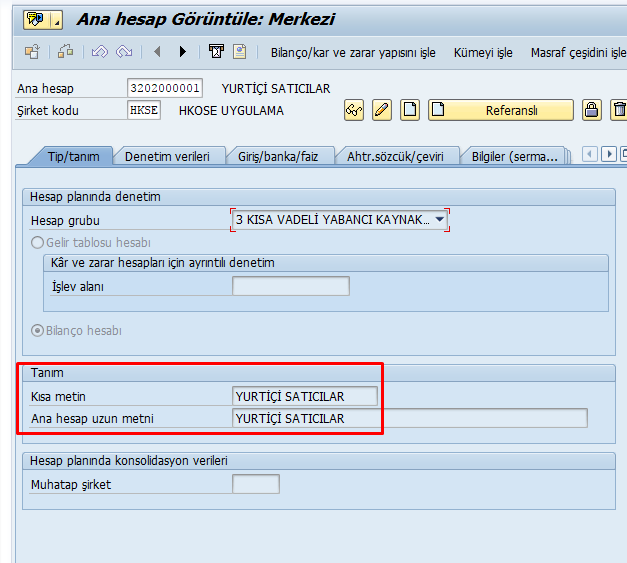Switch to the Denetim verileri tab

(x=167, y=156)
